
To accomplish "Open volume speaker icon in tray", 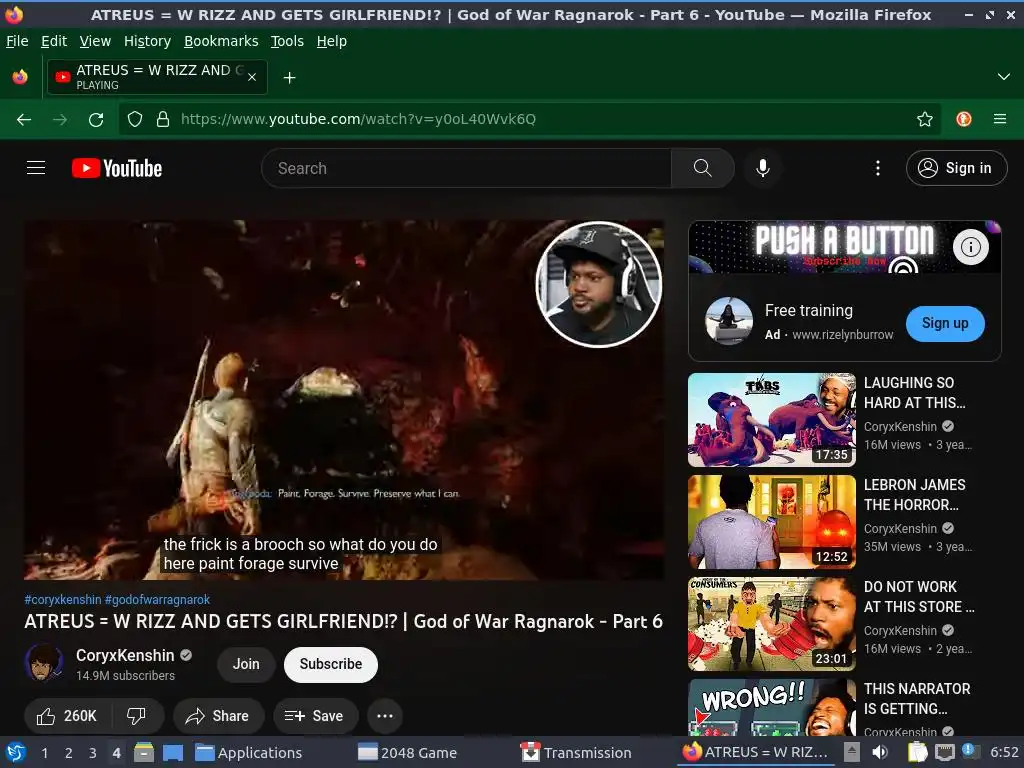I will point(880,752).
